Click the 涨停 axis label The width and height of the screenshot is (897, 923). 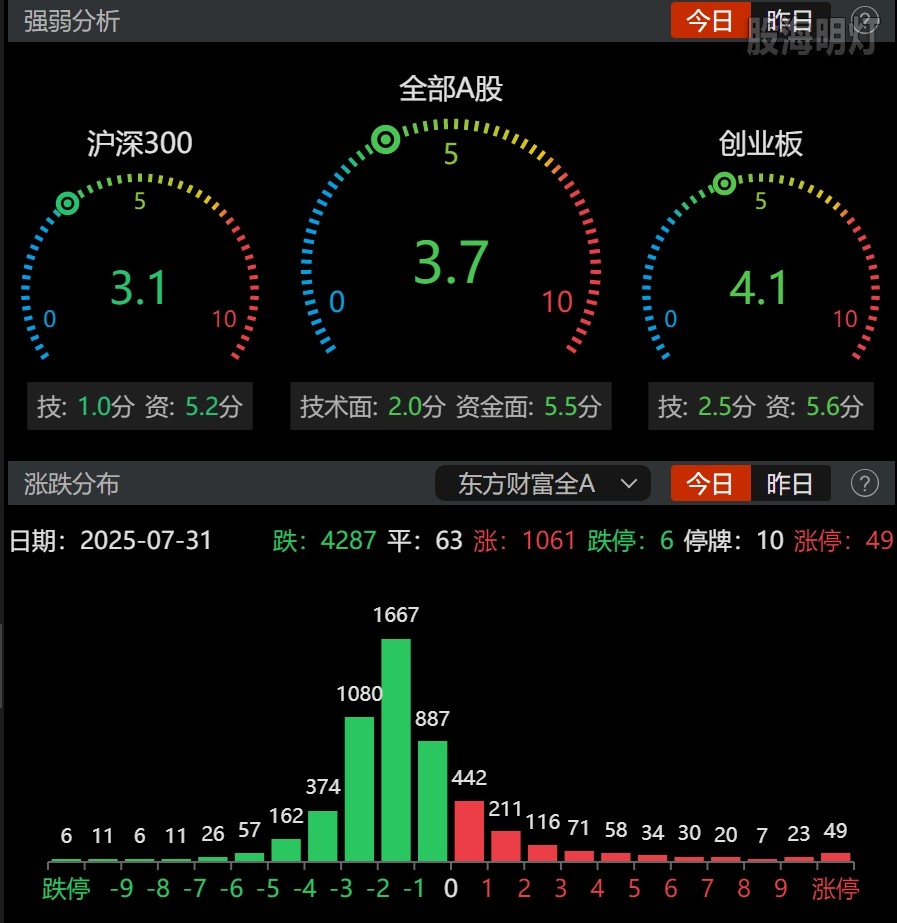point(835,888)
